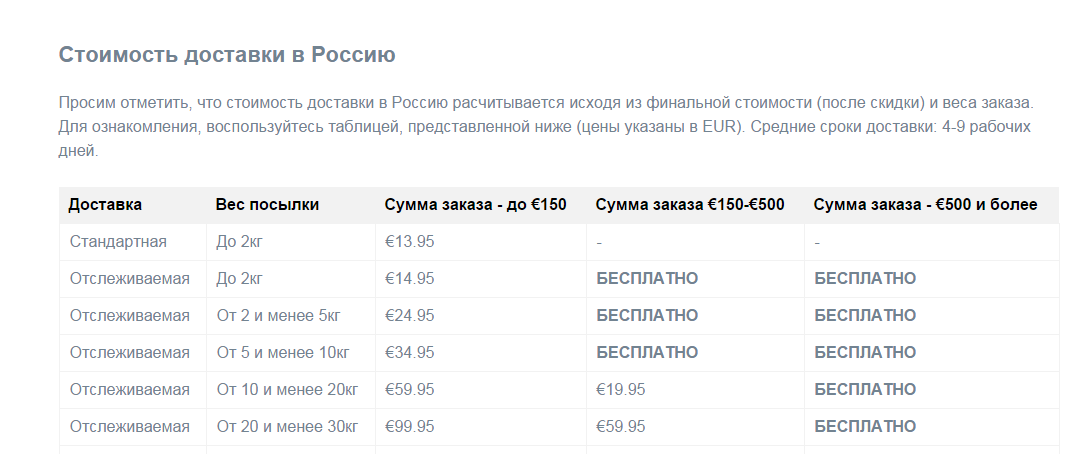1073x454 pixels.
Task: Select the От 10 и менее 20кг weight cell
Action: 287,390
